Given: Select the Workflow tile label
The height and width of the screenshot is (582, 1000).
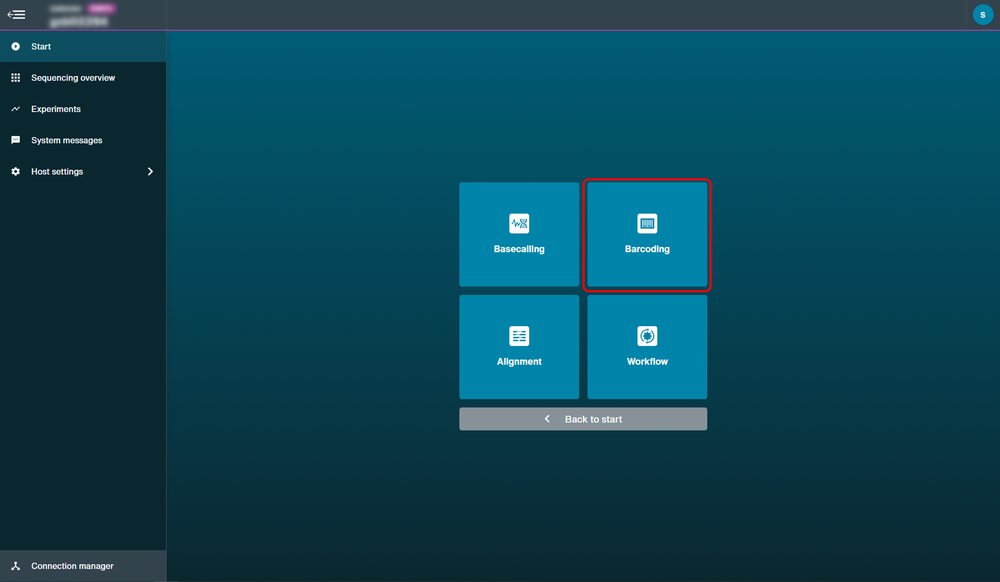Looking at the screenshot, I should [x=647, y=361].
